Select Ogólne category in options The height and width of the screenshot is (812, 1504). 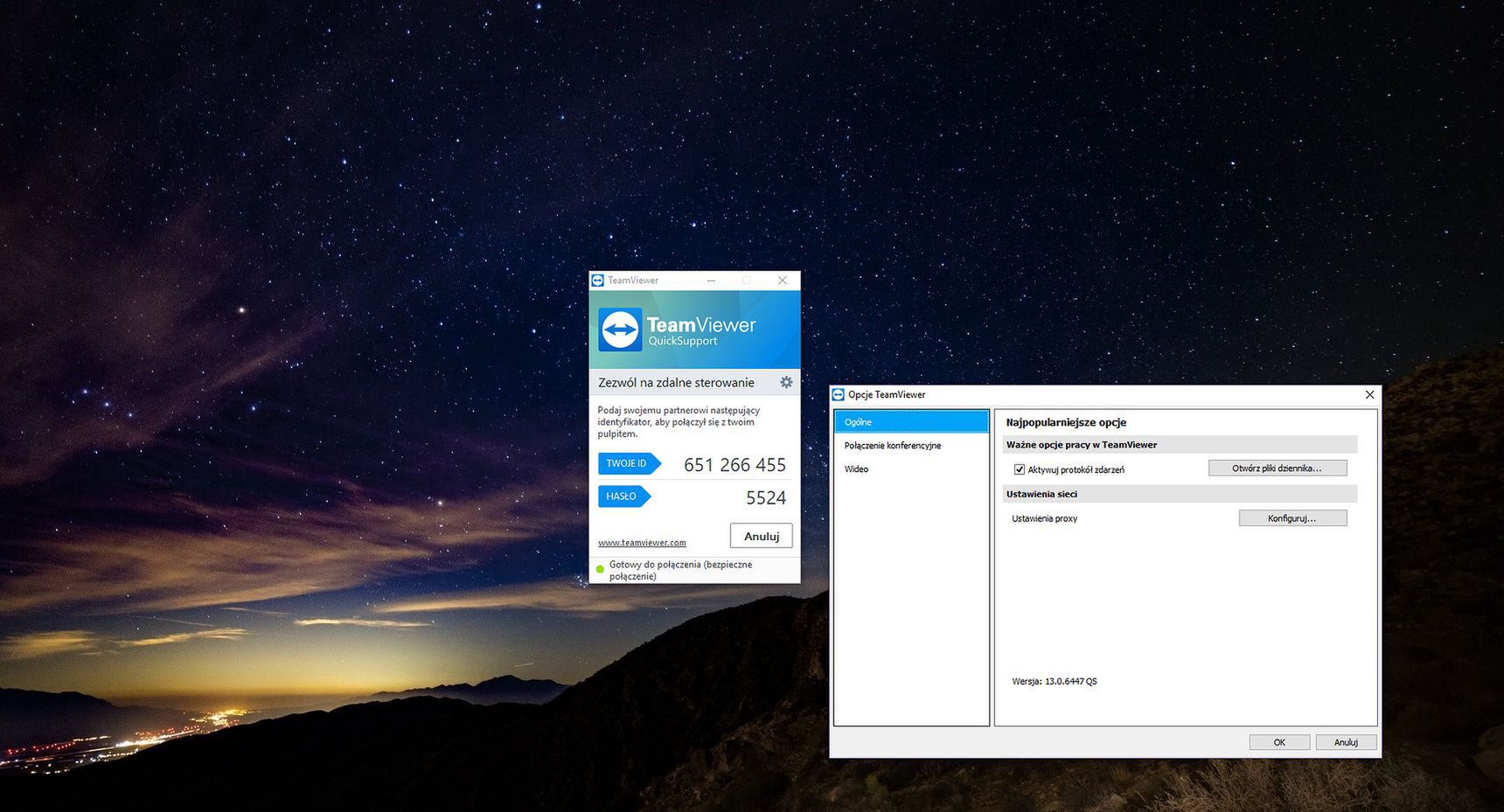911,422
